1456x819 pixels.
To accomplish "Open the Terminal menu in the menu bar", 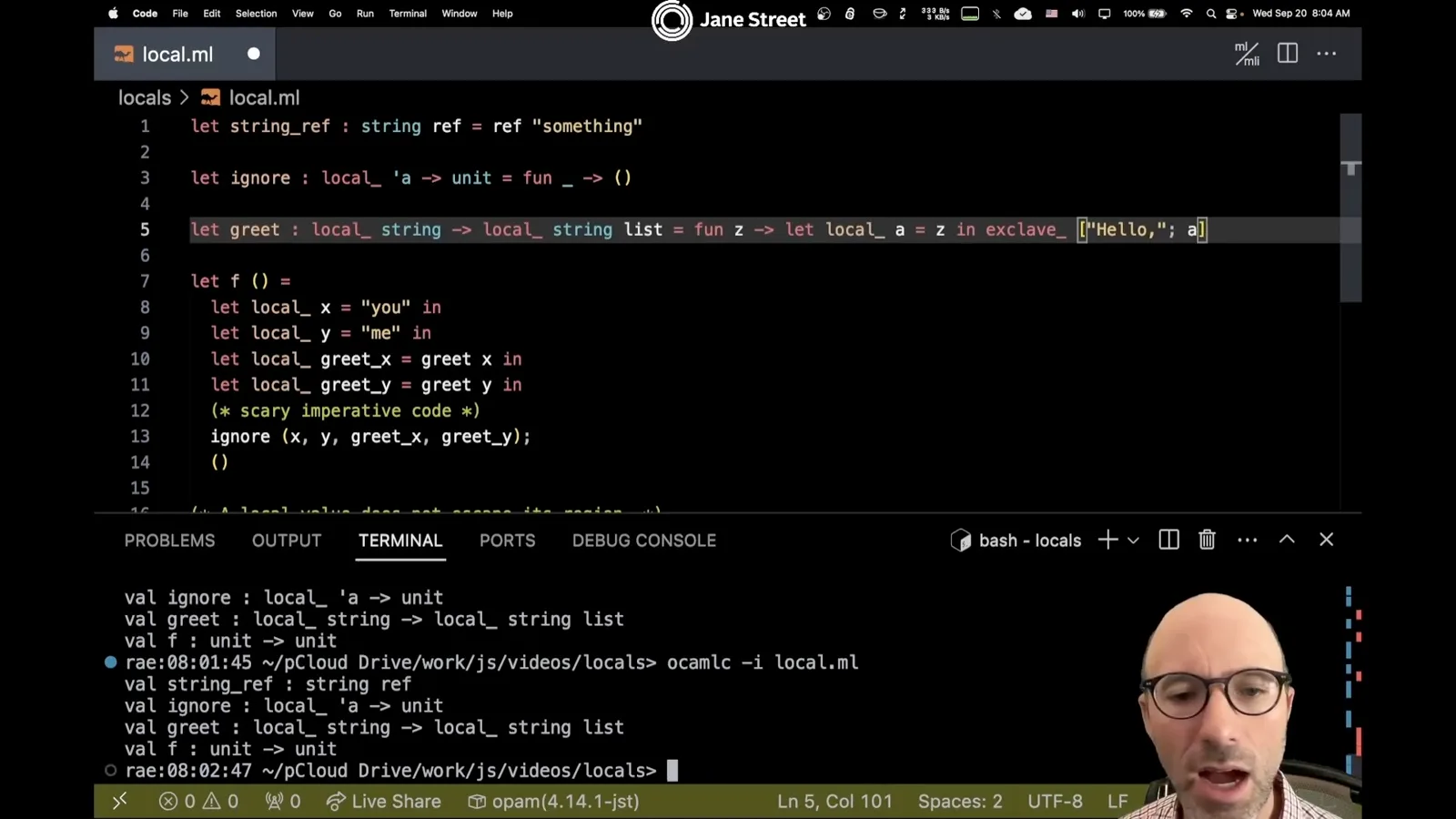I will pyautogui.click(x=408, y=14).
